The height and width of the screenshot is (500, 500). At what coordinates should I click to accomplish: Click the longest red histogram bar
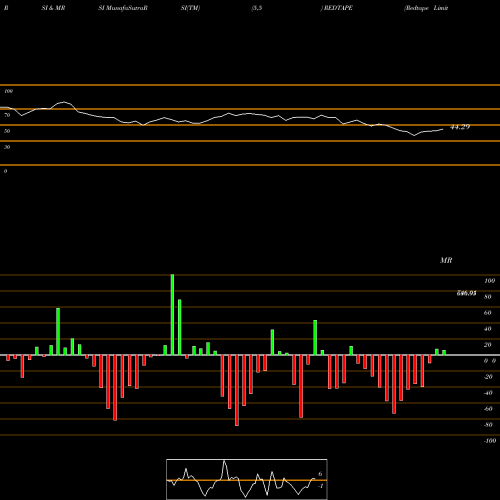[x=237, y=390]
